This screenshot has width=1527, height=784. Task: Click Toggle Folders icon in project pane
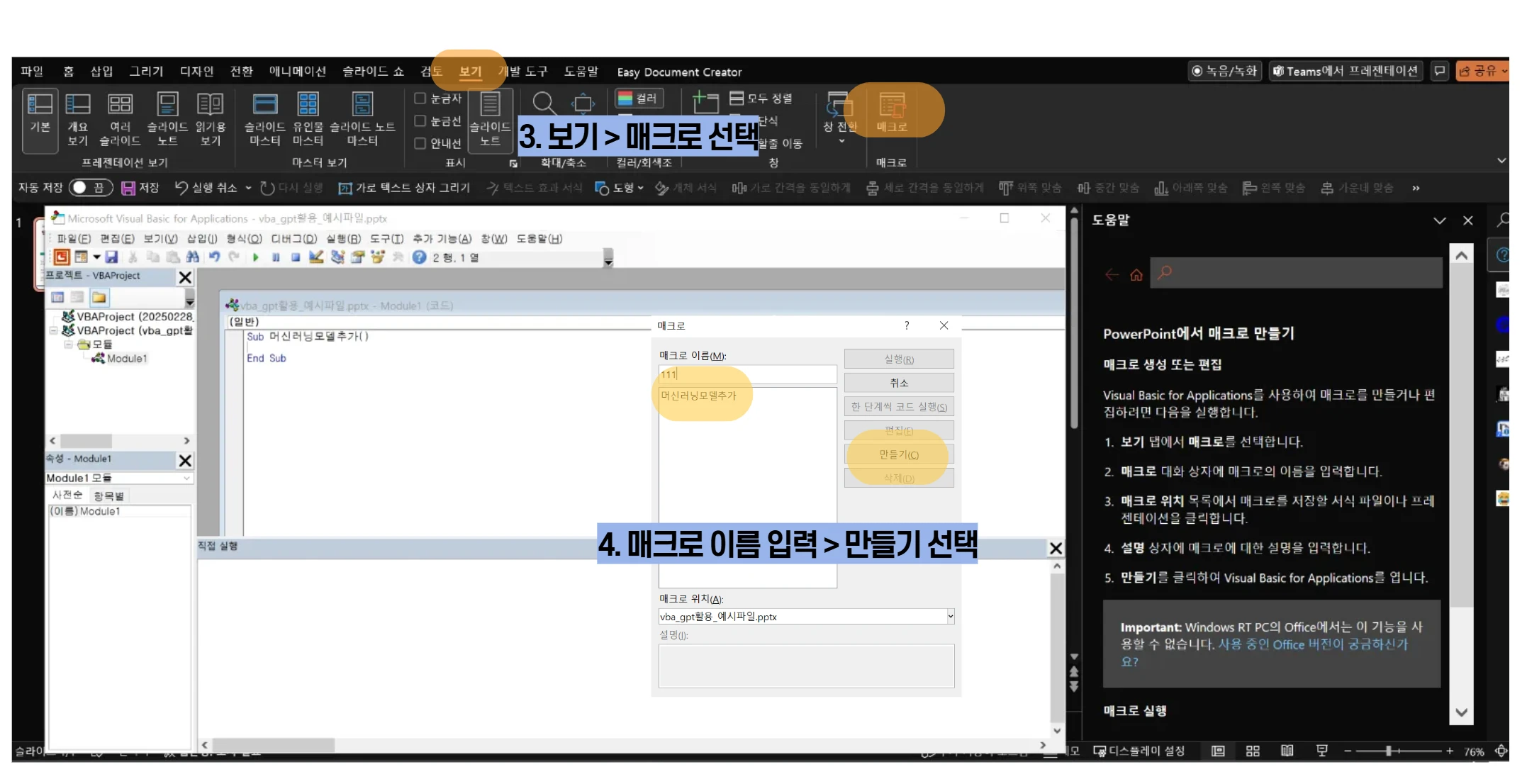coord(99,298)
